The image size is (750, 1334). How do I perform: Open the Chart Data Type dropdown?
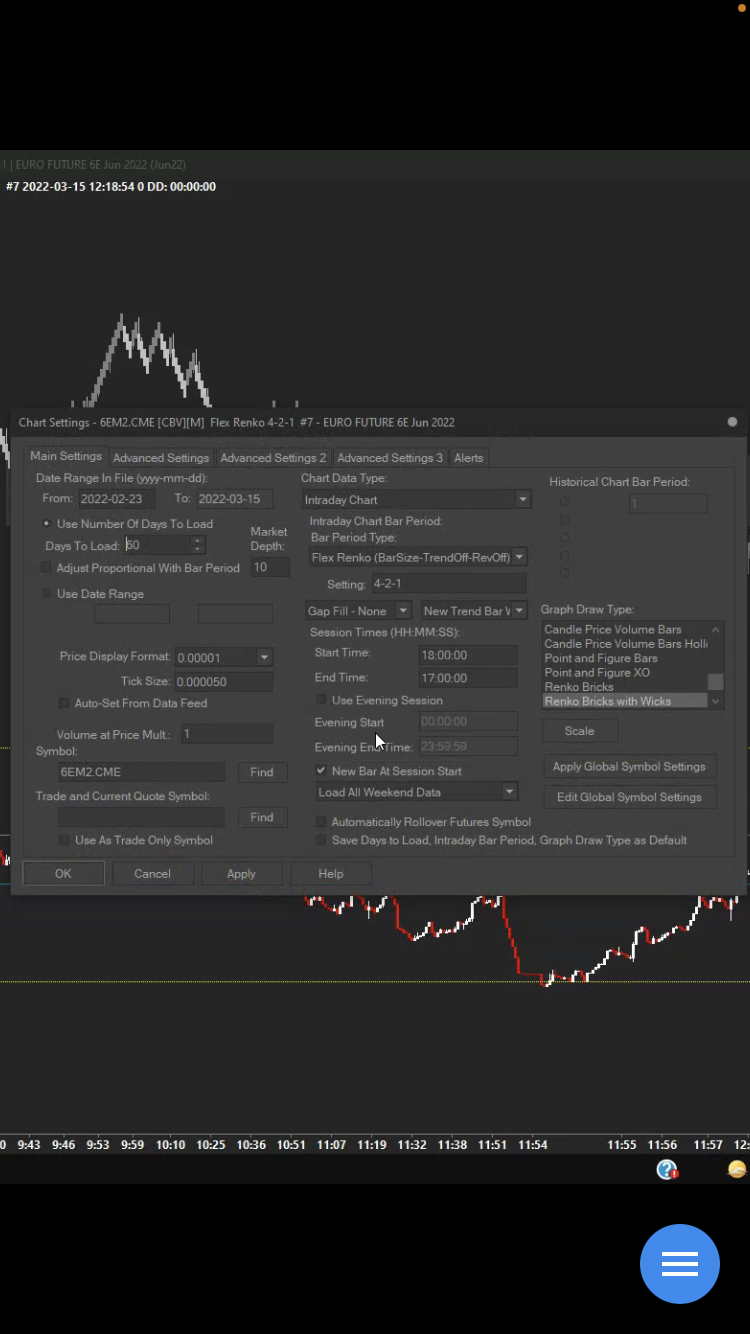523,499
